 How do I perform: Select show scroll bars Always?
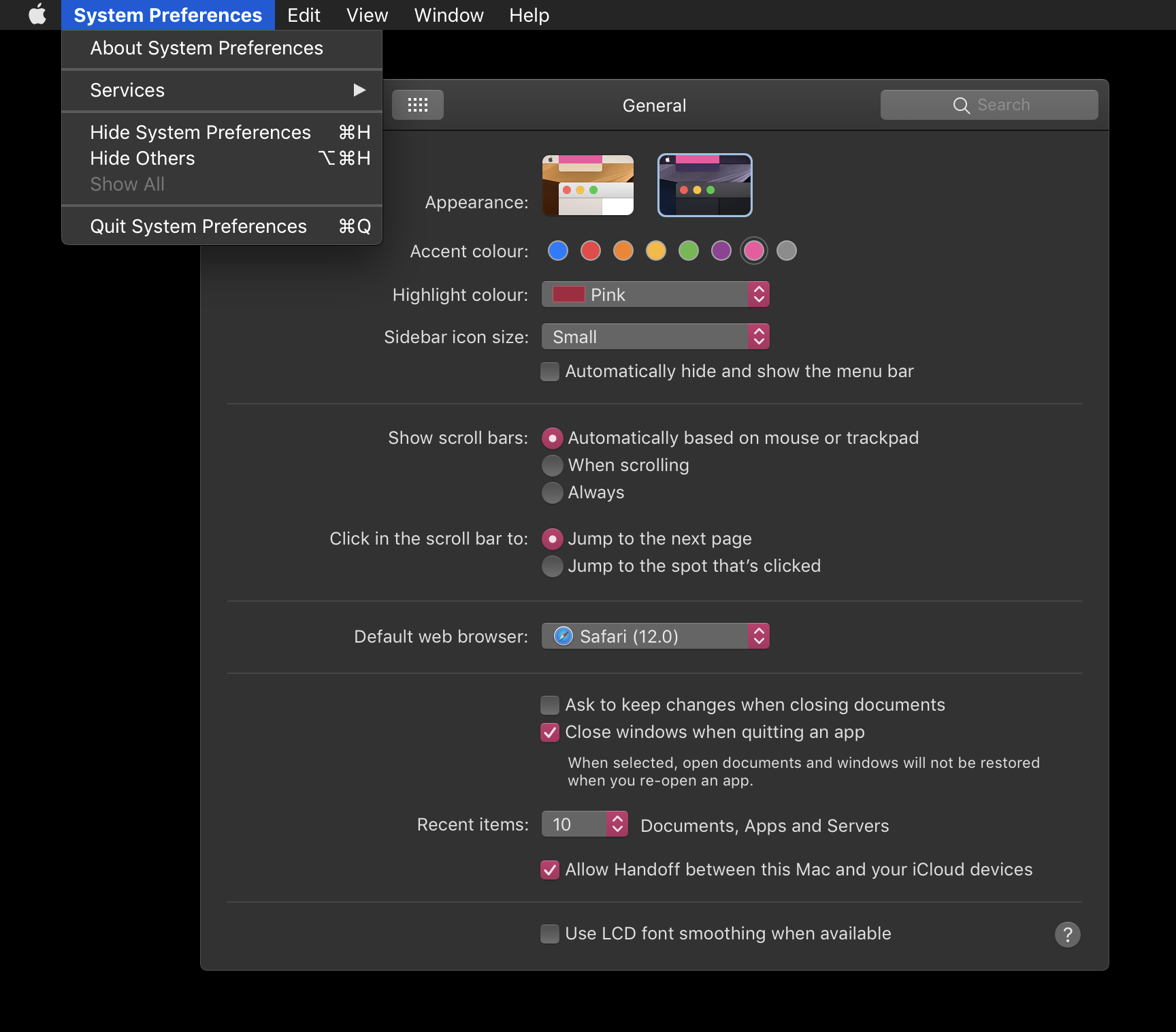pyautogui.click(x=553, y=492)
